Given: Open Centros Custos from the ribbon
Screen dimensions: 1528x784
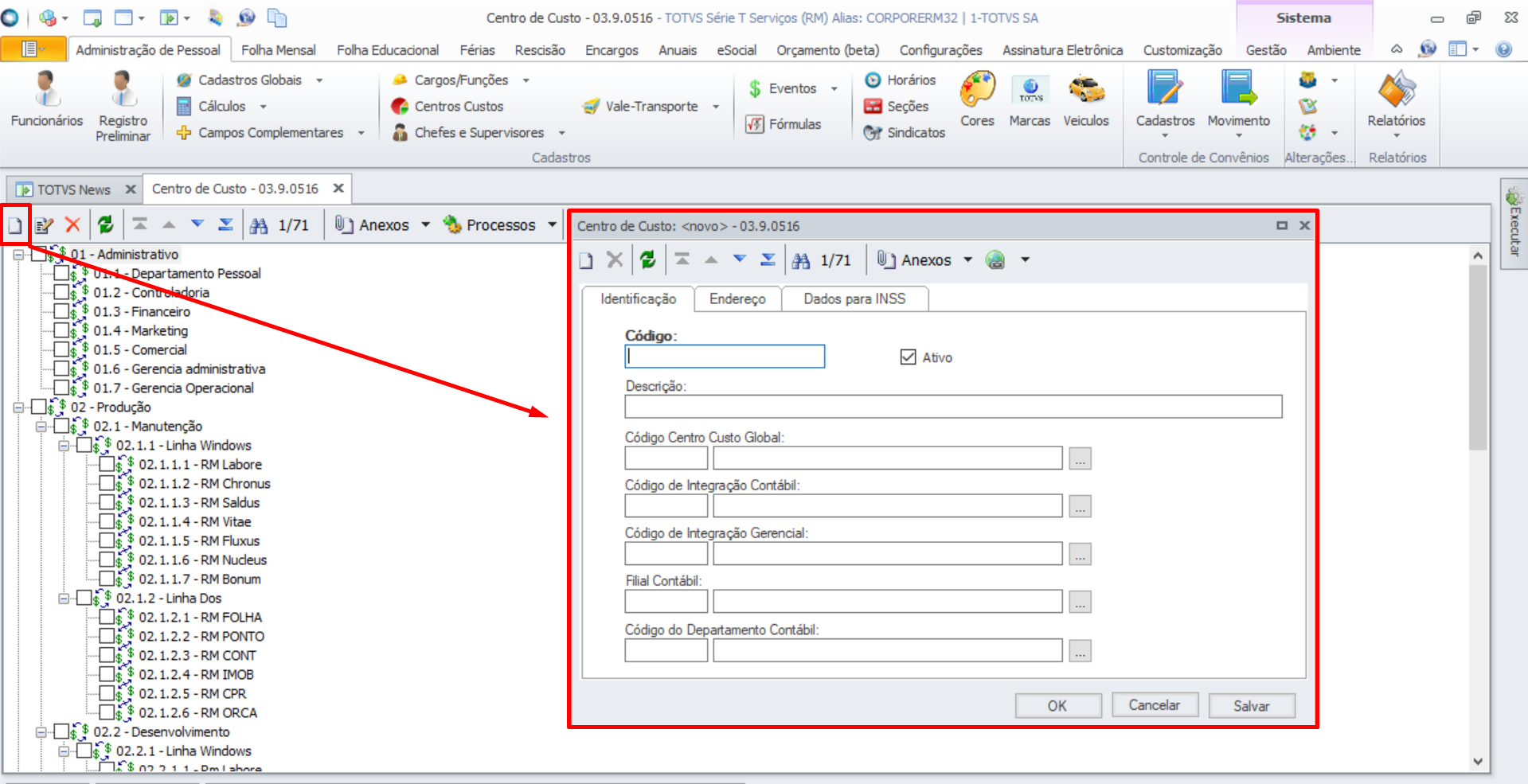Looking at the screenshot, I should 447,106.
